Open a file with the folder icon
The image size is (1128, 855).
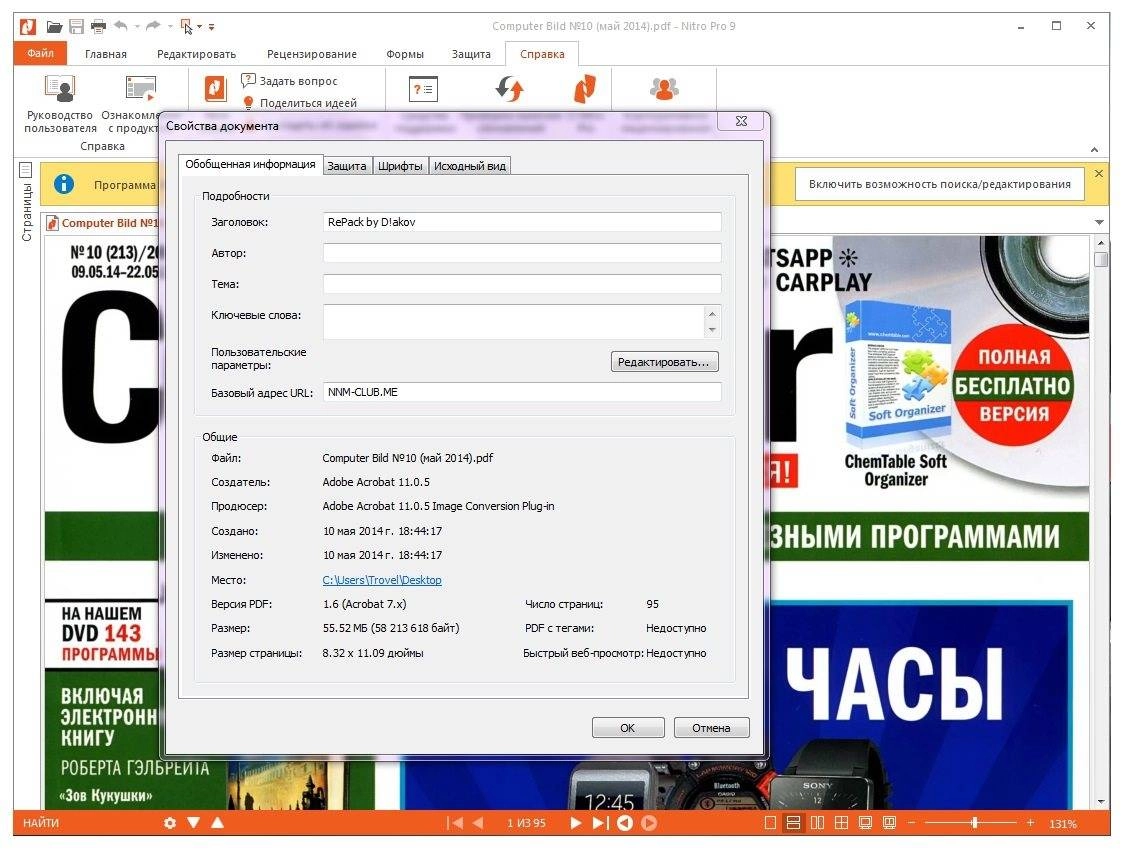[55, 27]
